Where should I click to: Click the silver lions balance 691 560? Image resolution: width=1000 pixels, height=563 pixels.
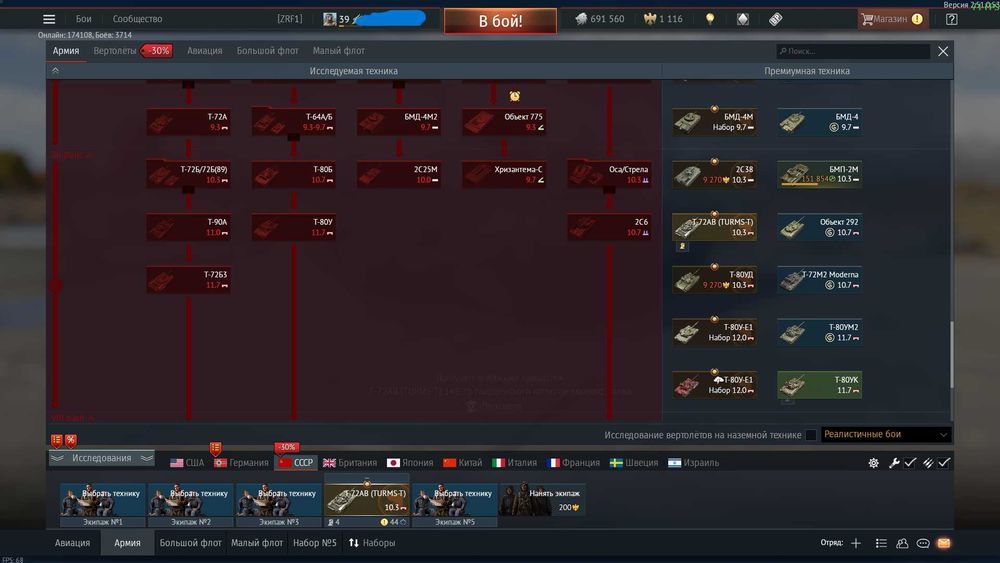pyautogui.click(x=599, y=19)
